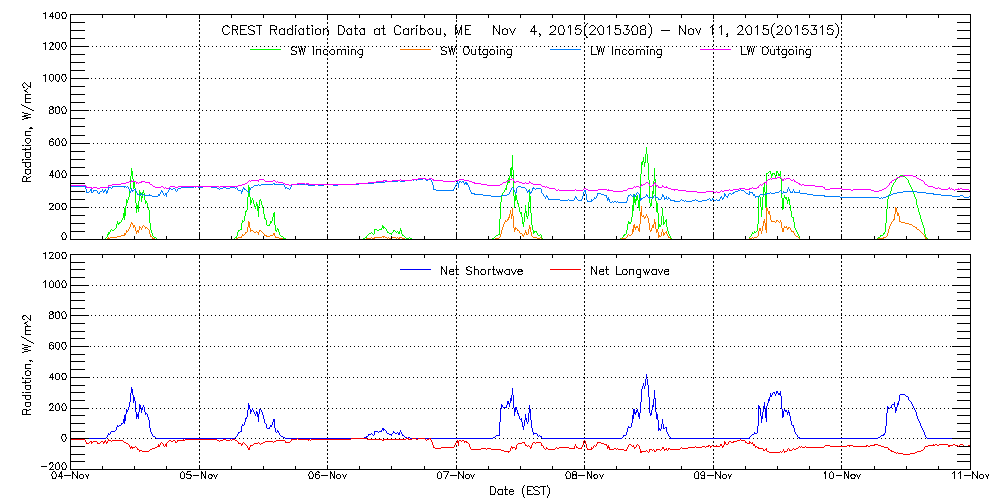This screenshot has height=500, width=1000.
Task: Select the LW Outgoing legend entry
Action: pyautogui.click(x=775, y=52)
